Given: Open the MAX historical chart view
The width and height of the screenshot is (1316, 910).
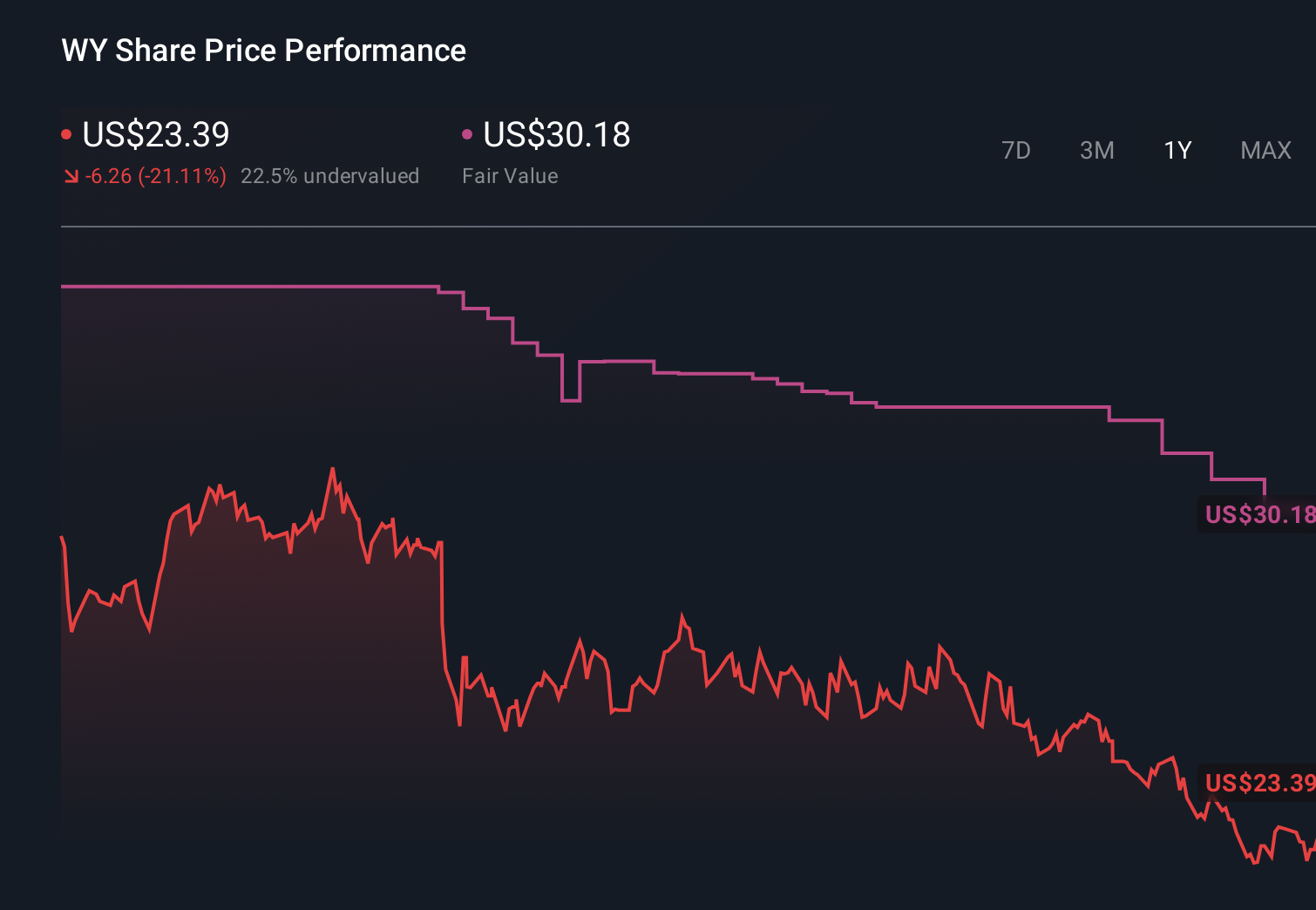Looking at the screenshot, I should (x=1265, y=150).
